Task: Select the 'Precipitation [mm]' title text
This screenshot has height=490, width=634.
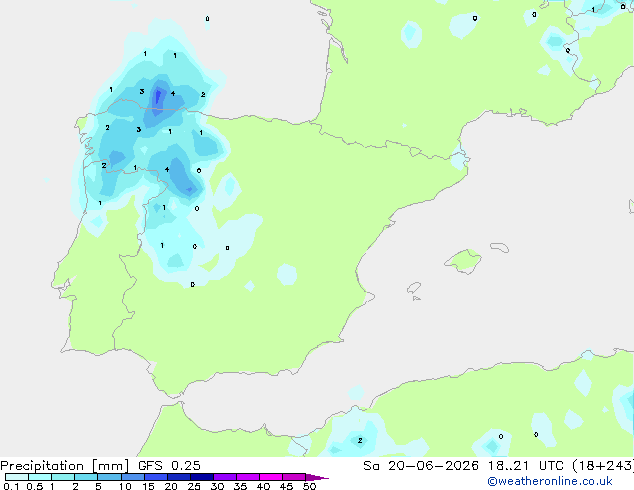Action: [65, 466]
